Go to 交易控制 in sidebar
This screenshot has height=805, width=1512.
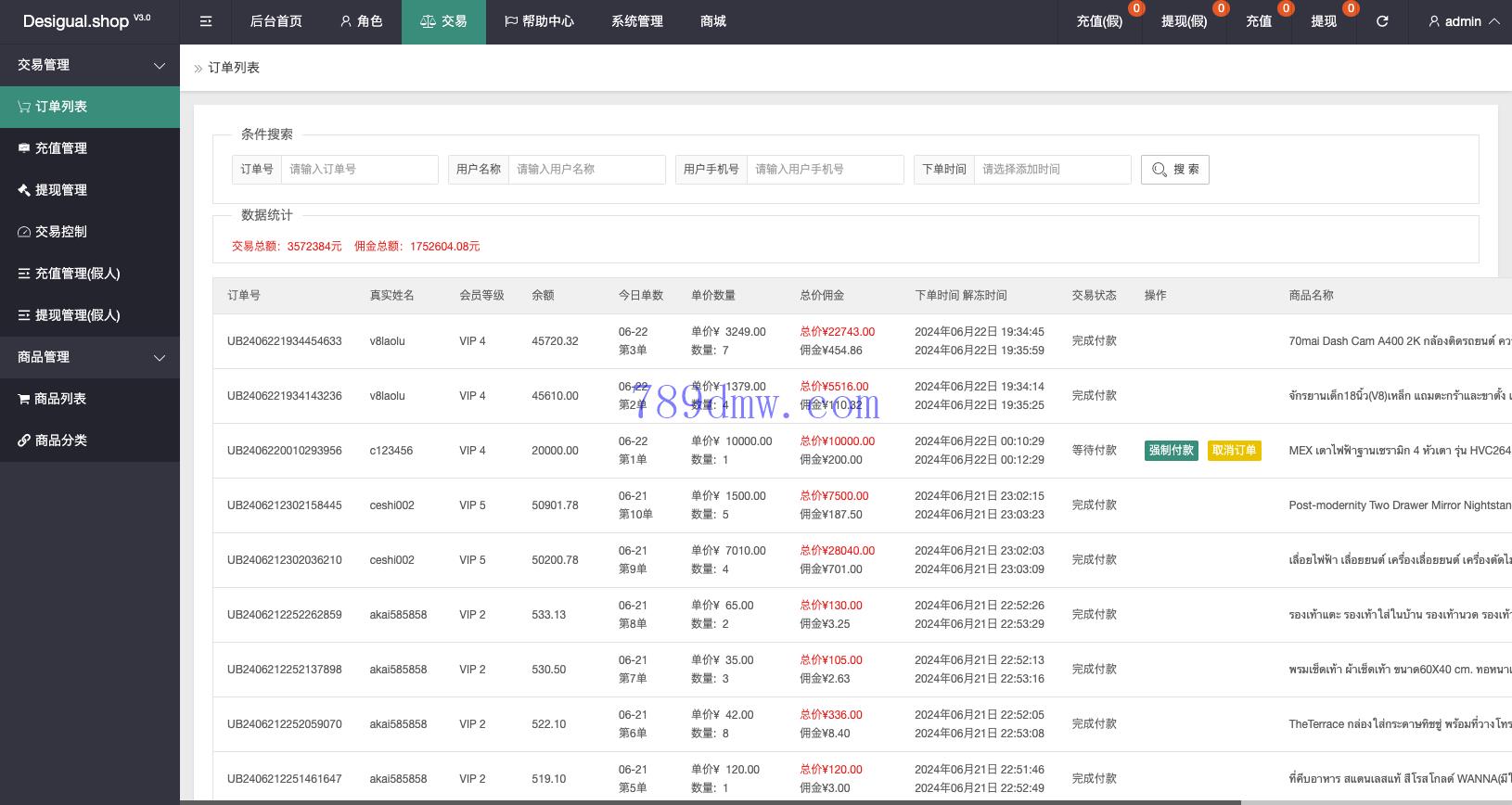(61, 232)
